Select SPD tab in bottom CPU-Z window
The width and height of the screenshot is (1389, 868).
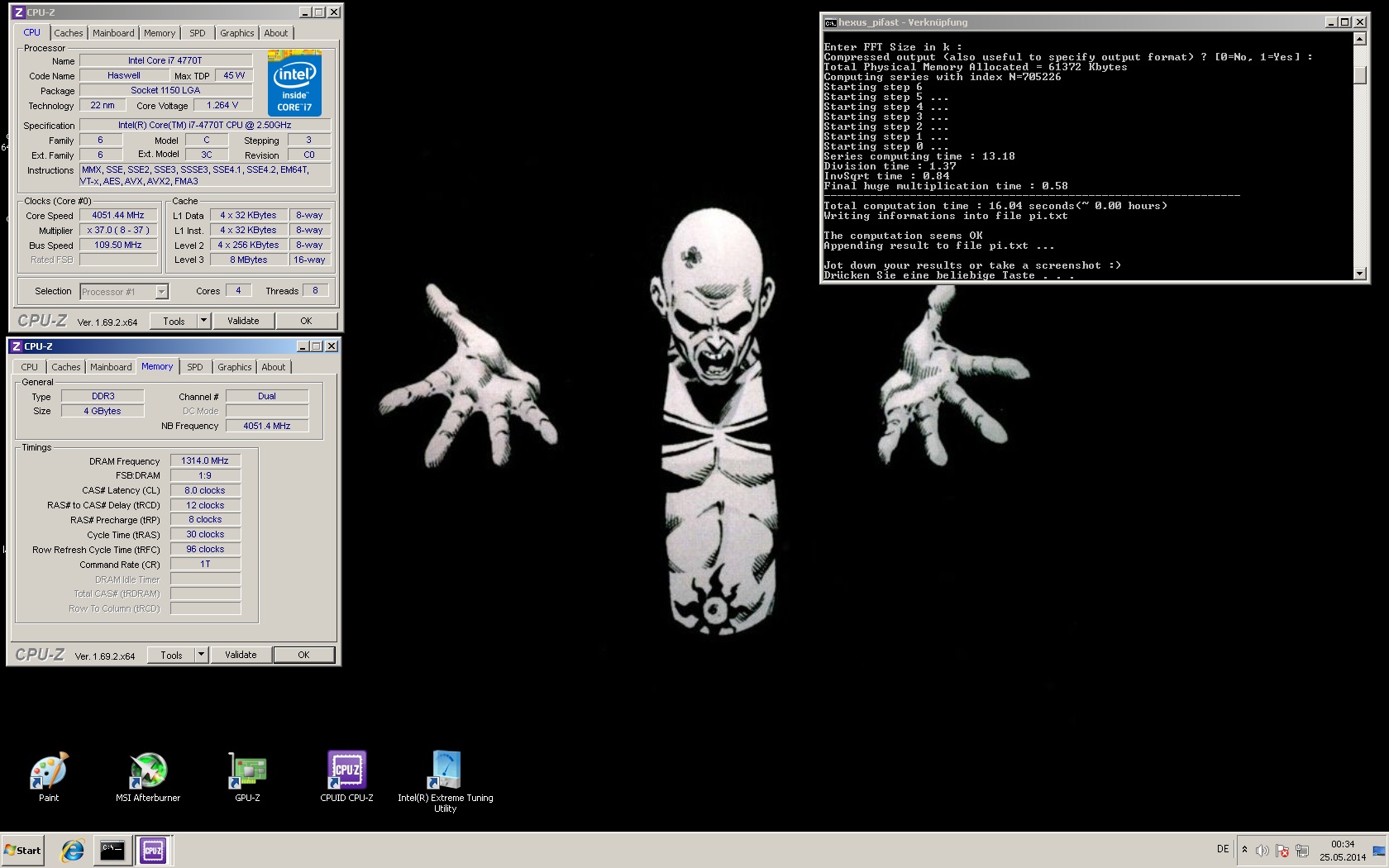click(x=195, y=367)
